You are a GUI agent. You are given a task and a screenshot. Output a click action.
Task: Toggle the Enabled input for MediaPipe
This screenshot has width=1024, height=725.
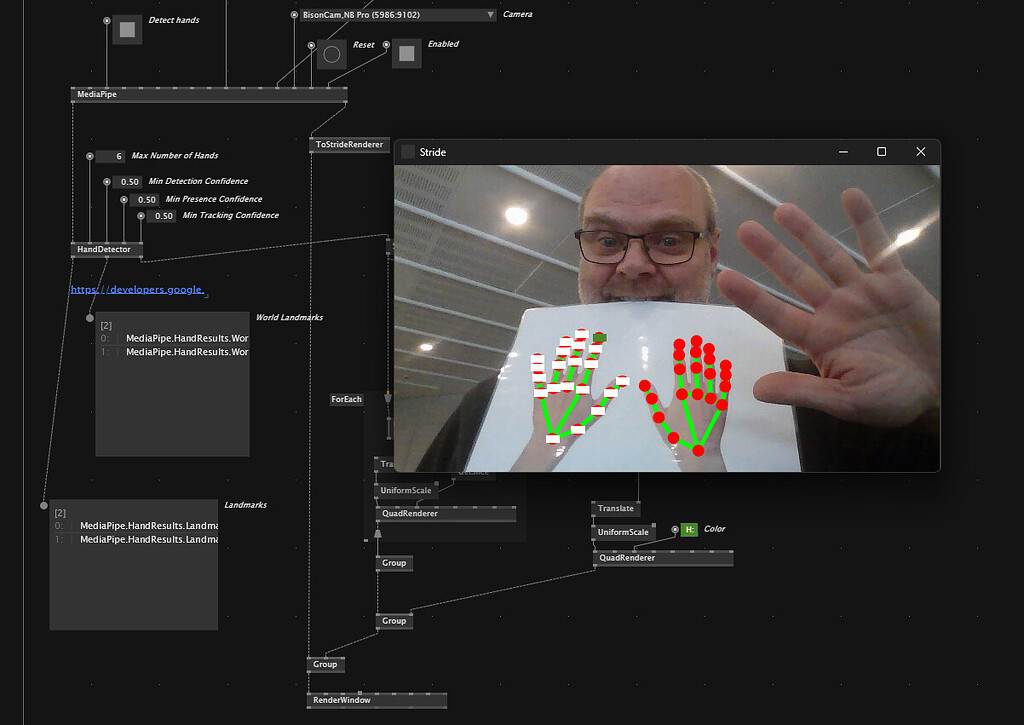tap(405, 54)
